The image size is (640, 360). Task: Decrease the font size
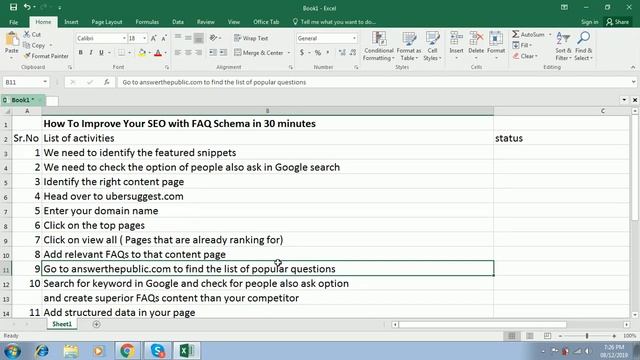(x=164, y=38)
